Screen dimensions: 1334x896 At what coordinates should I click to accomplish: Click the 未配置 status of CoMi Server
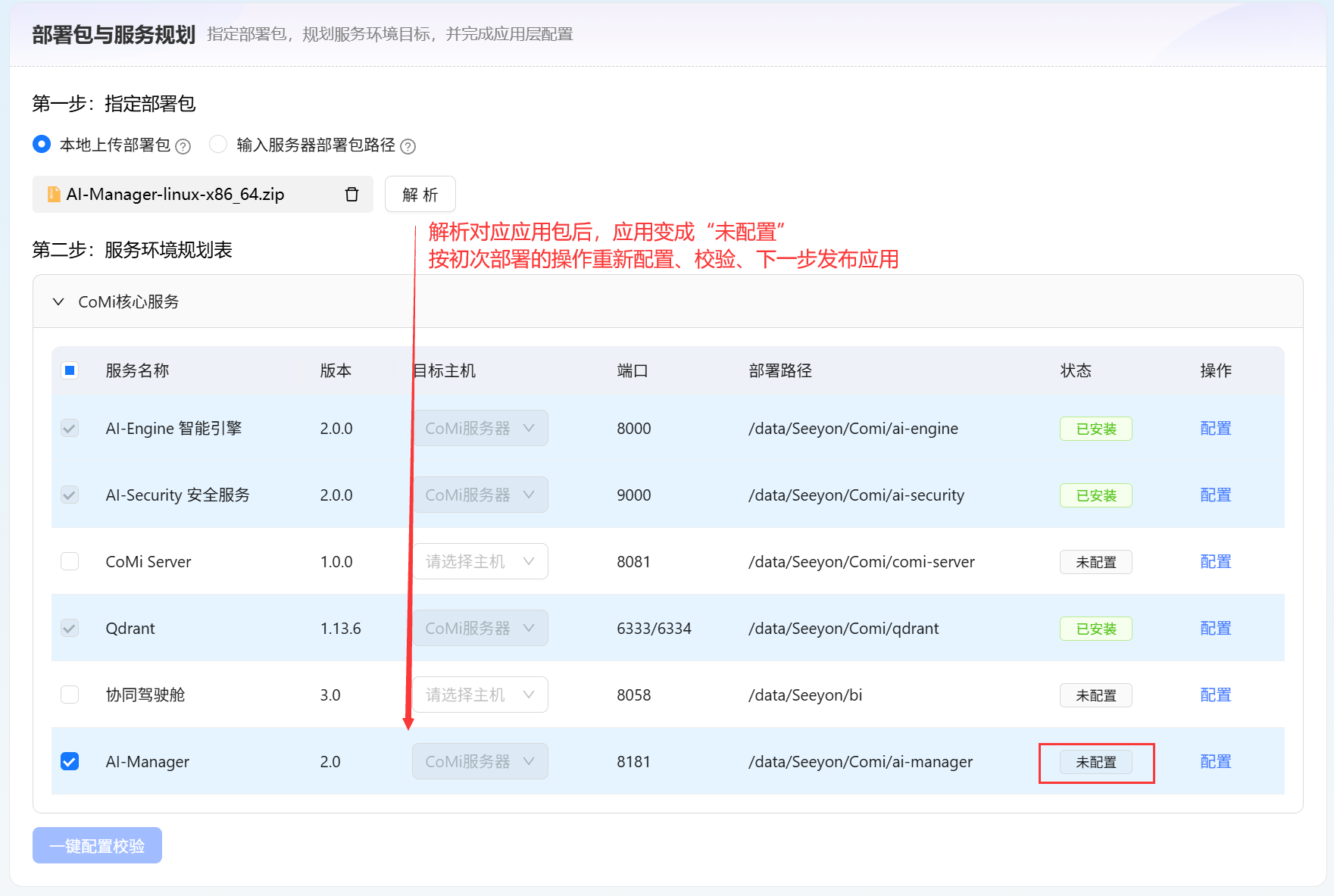tap(1096, 562)
